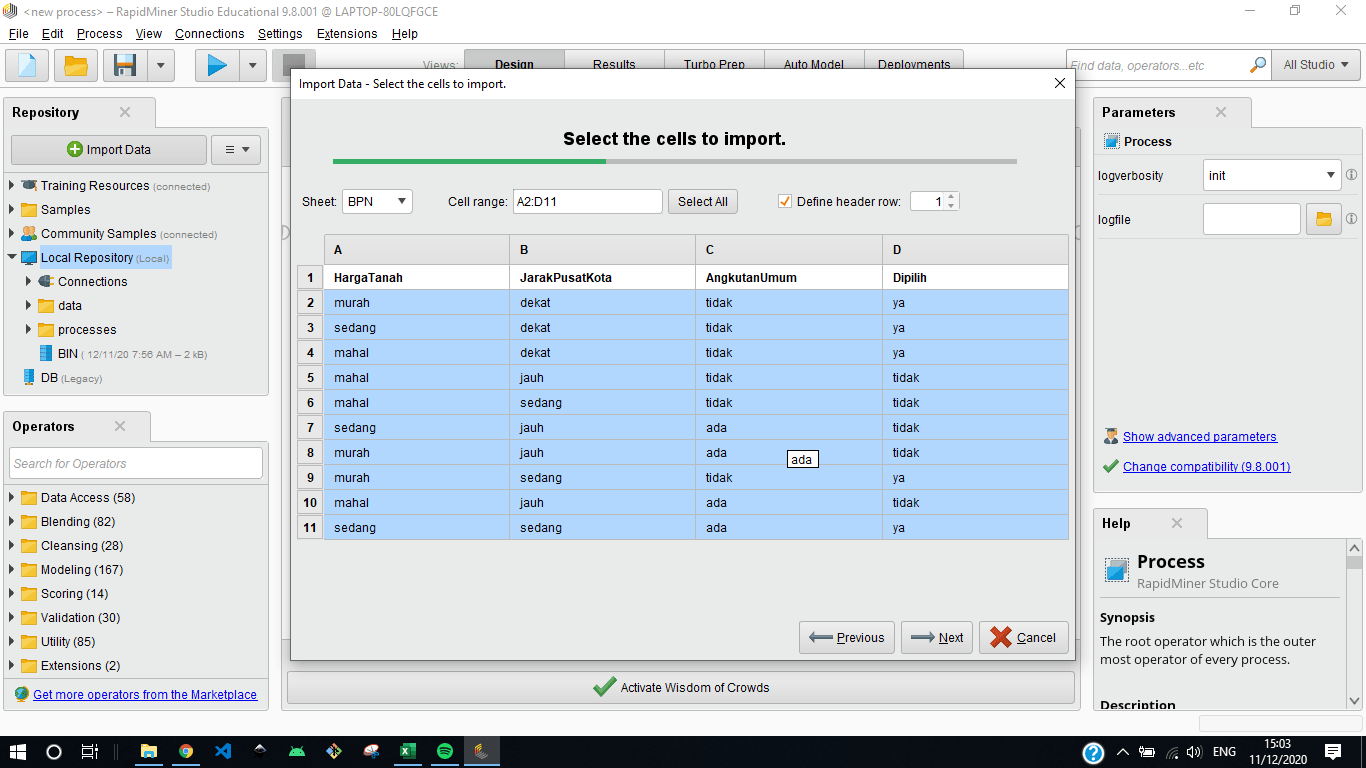
Task: Collapse the Local Repository node
Action: (x=12, y=258)
